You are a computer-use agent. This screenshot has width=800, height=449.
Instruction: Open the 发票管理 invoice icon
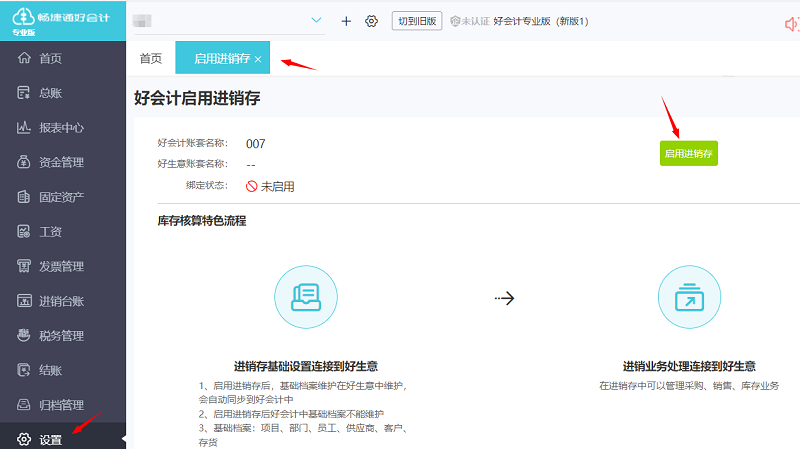[x=24, y=266]
